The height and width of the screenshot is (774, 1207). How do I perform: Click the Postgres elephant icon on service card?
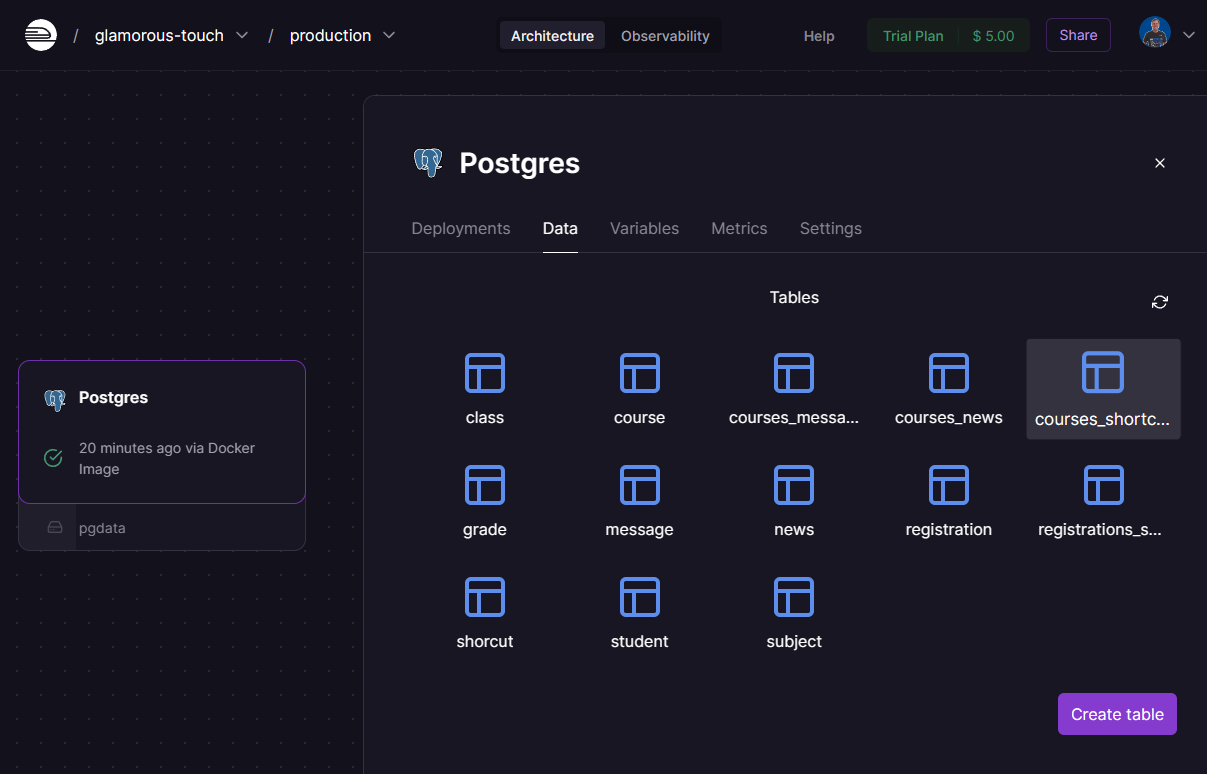55,399
